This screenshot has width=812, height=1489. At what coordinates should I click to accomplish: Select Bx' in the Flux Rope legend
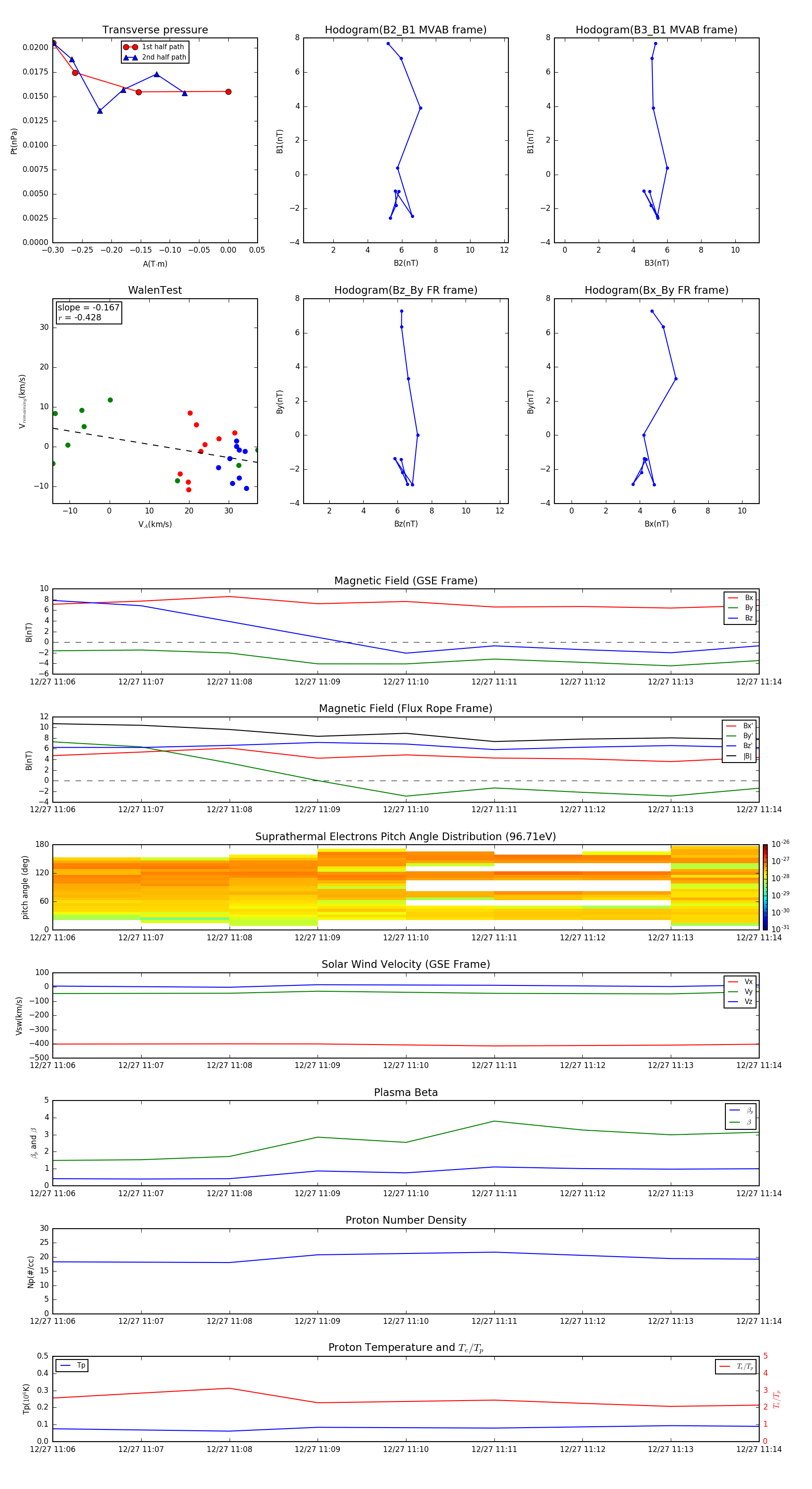click(x=739, y=726)
